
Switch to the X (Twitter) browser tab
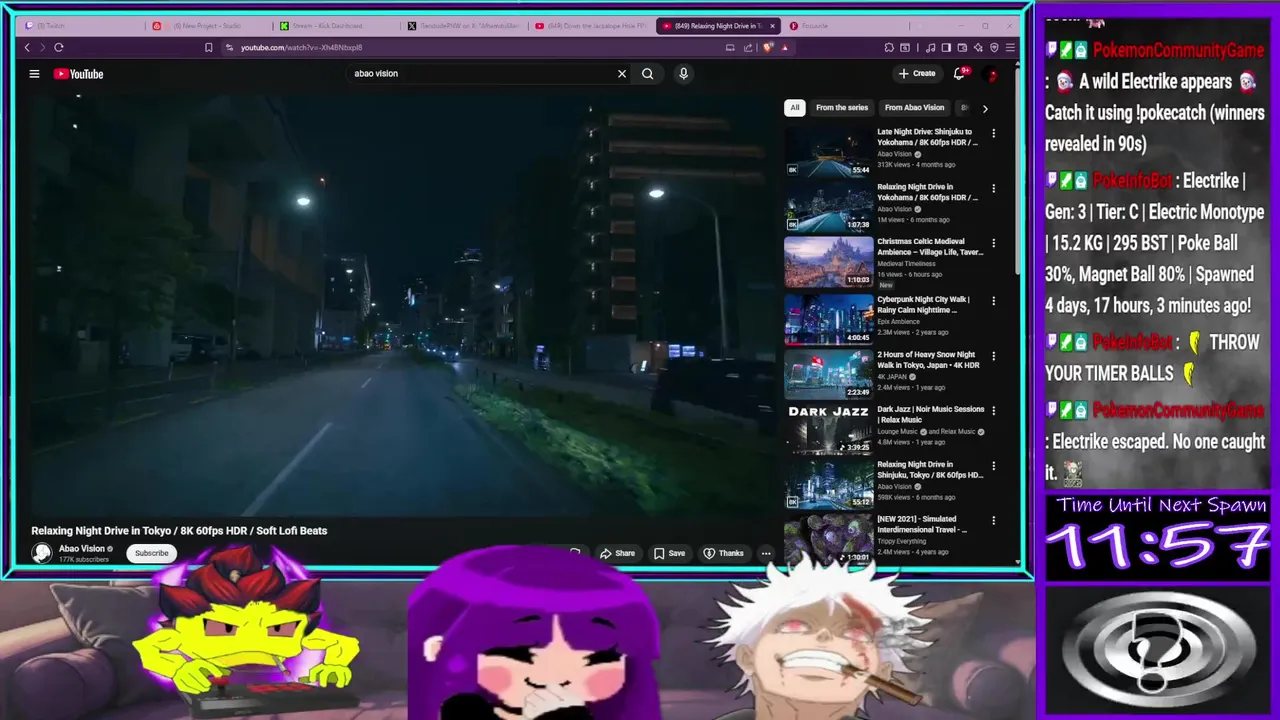click(x=465, y=26)
